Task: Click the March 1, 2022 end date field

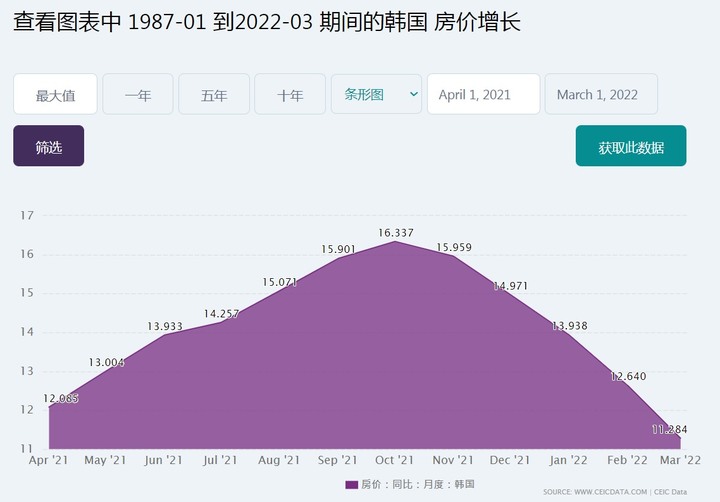Action: coord(601,94)
